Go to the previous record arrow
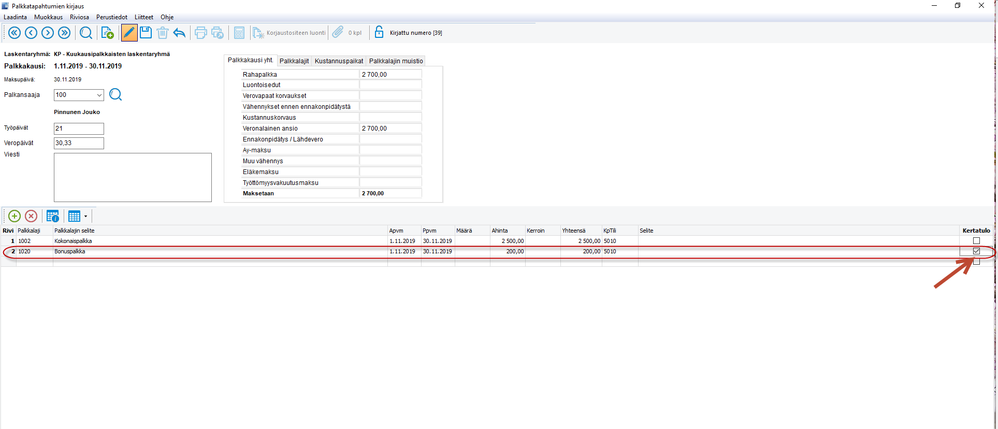This screenshot has height=429, width=998. click(31, 32)
